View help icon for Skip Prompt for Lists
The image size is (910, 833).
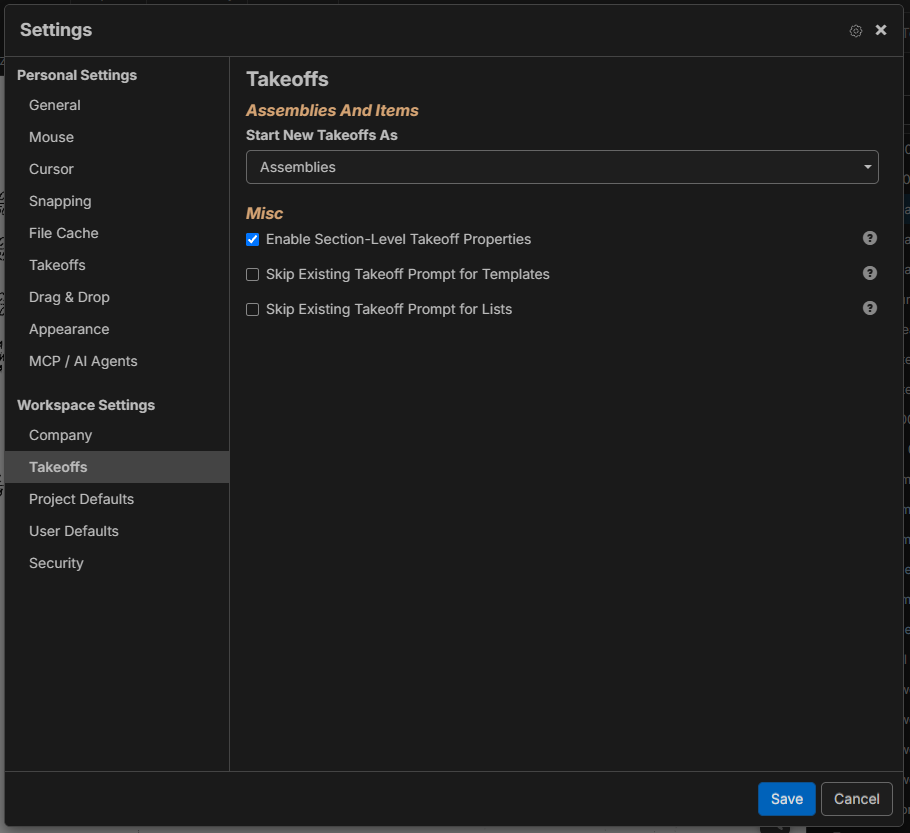(x=869, y=308)
